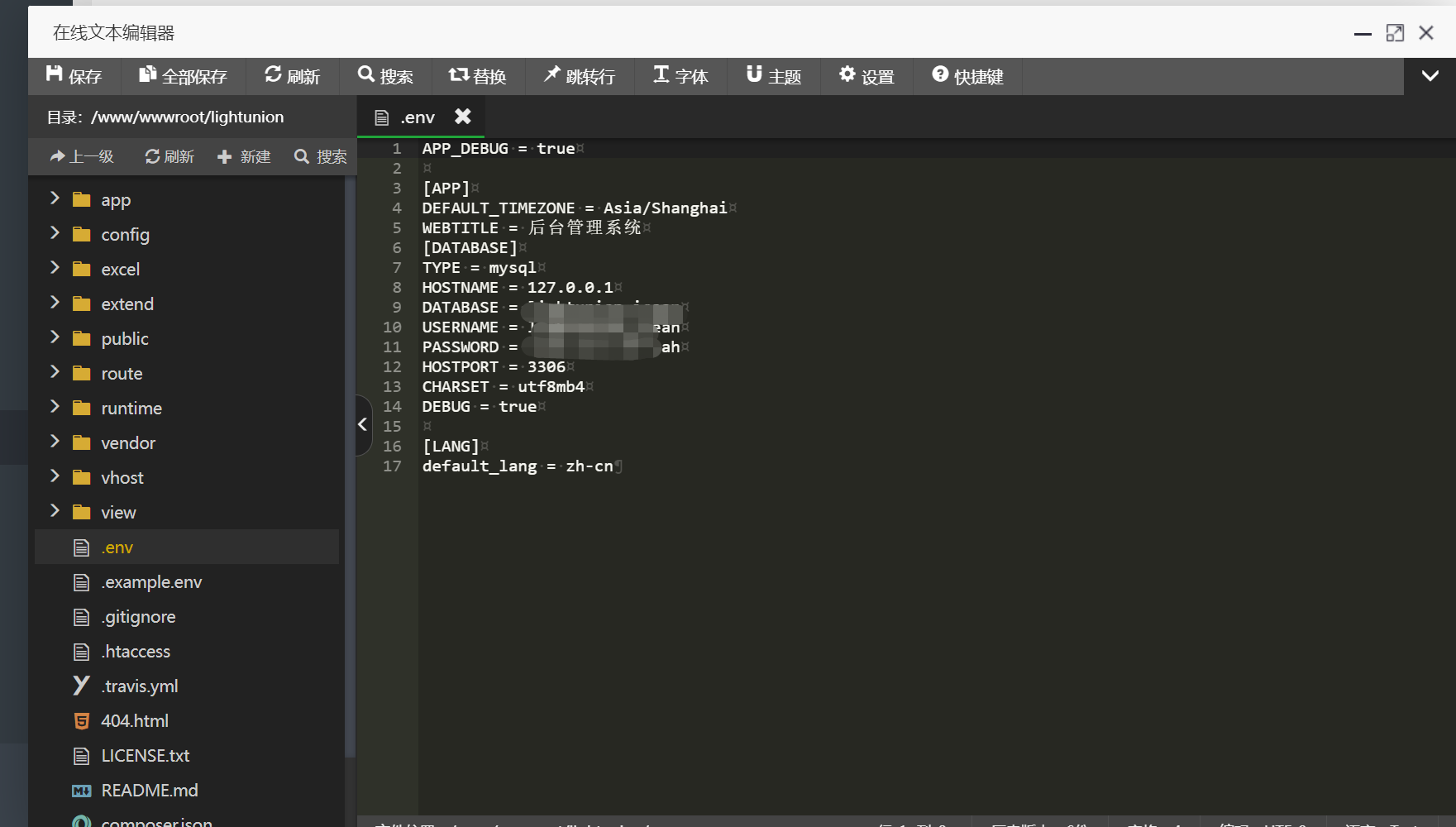
Task: Open the Replace (替换) tool
Action: tap(477, 76)
